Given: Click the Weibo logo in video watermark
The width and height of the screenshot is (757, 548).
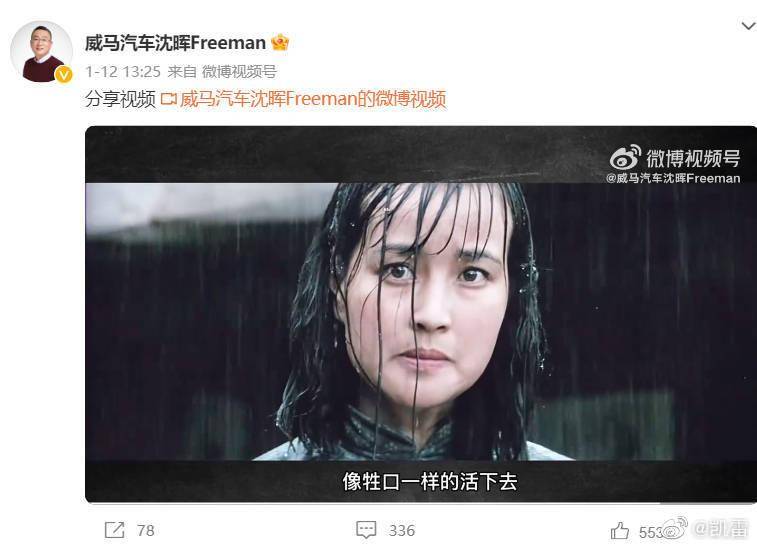Looking at the screenshot, I should [x=625, y=157].
